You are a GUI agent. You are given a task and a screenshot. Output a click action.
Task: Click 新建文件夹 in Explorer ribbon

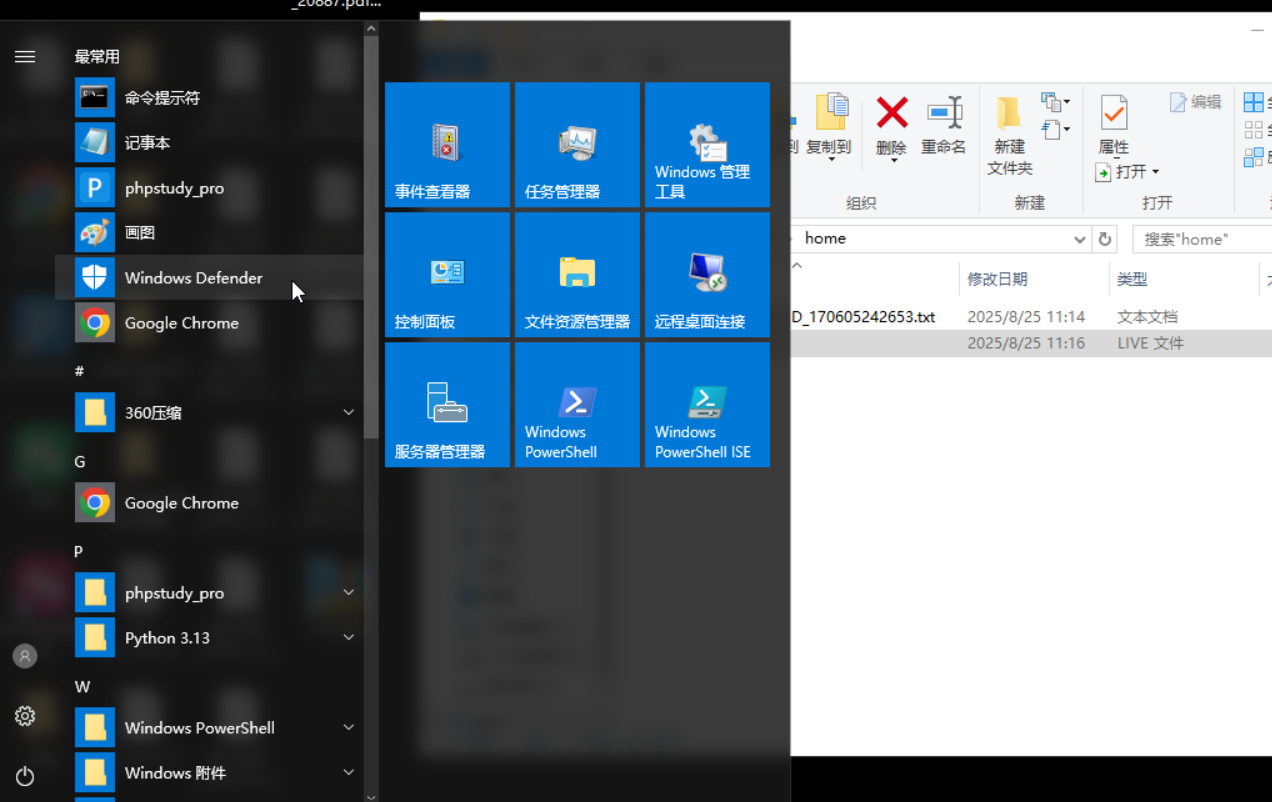click(1010, 136)
